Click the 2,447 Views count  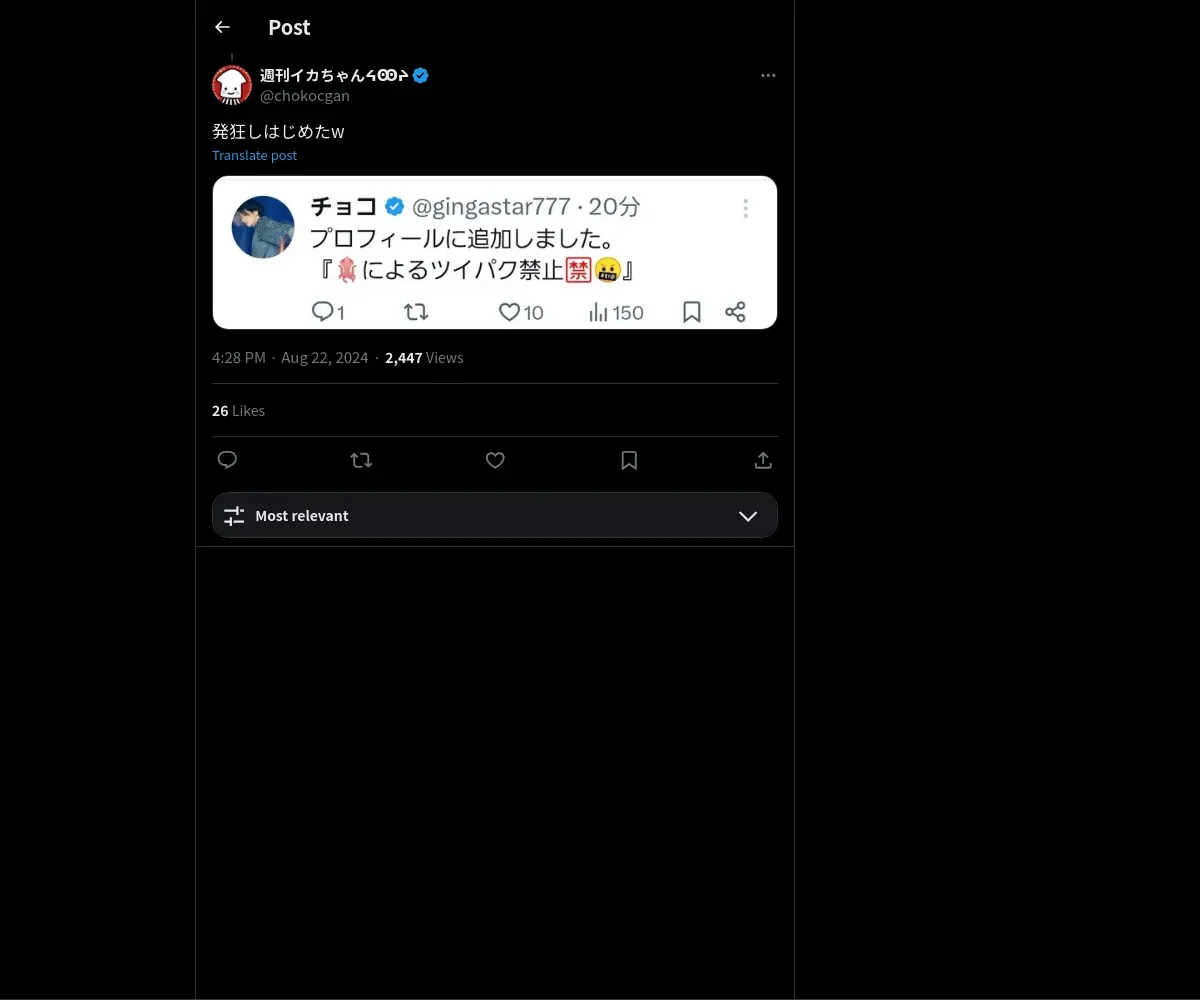point(424,358)
